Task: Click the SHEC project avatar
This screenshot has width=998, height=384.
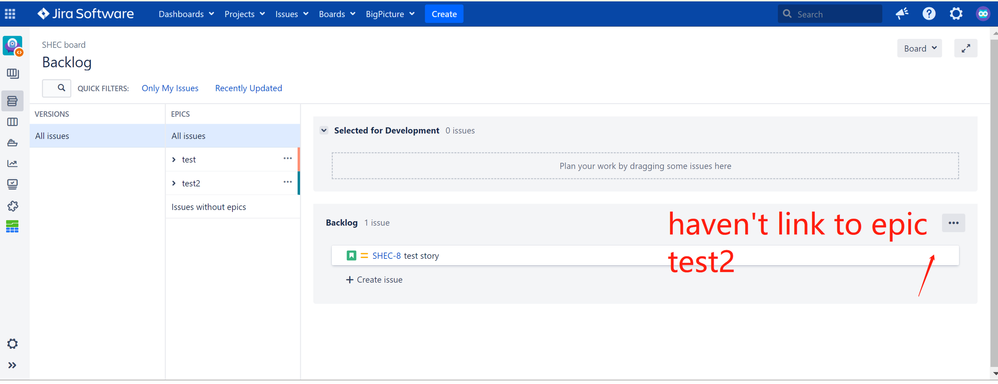Action: (x=13, y=46)
